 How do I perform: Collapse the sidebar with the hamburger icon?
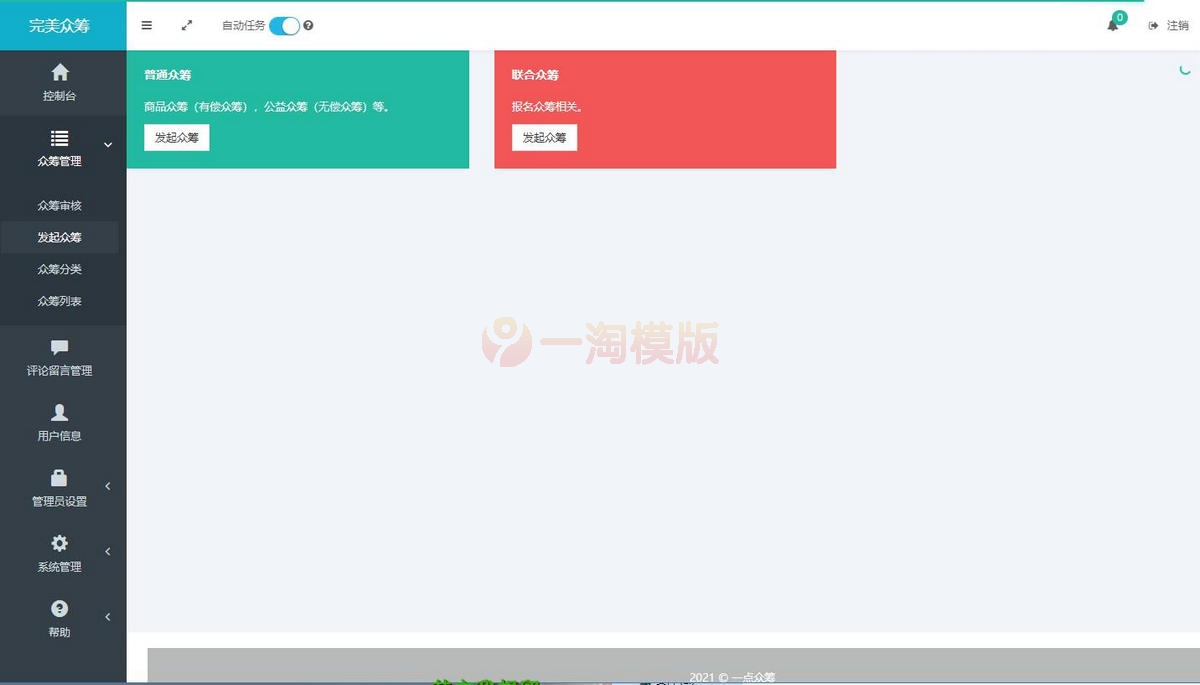point(146,25)
